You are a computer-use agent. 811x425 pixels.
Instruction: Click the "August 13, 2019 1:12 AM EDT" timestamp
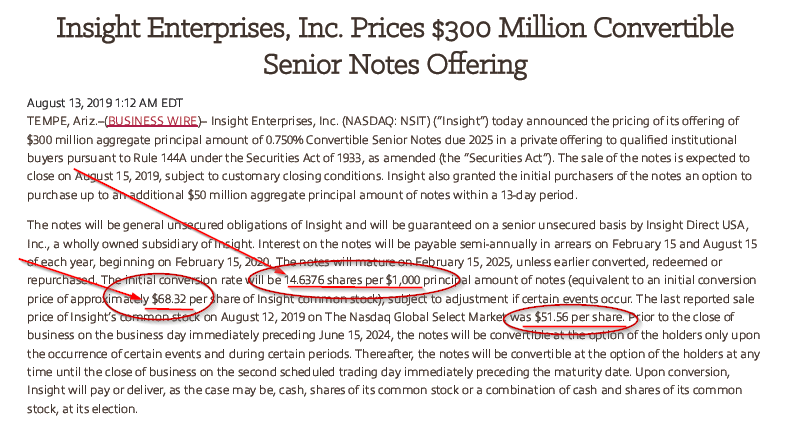(104, 103)
